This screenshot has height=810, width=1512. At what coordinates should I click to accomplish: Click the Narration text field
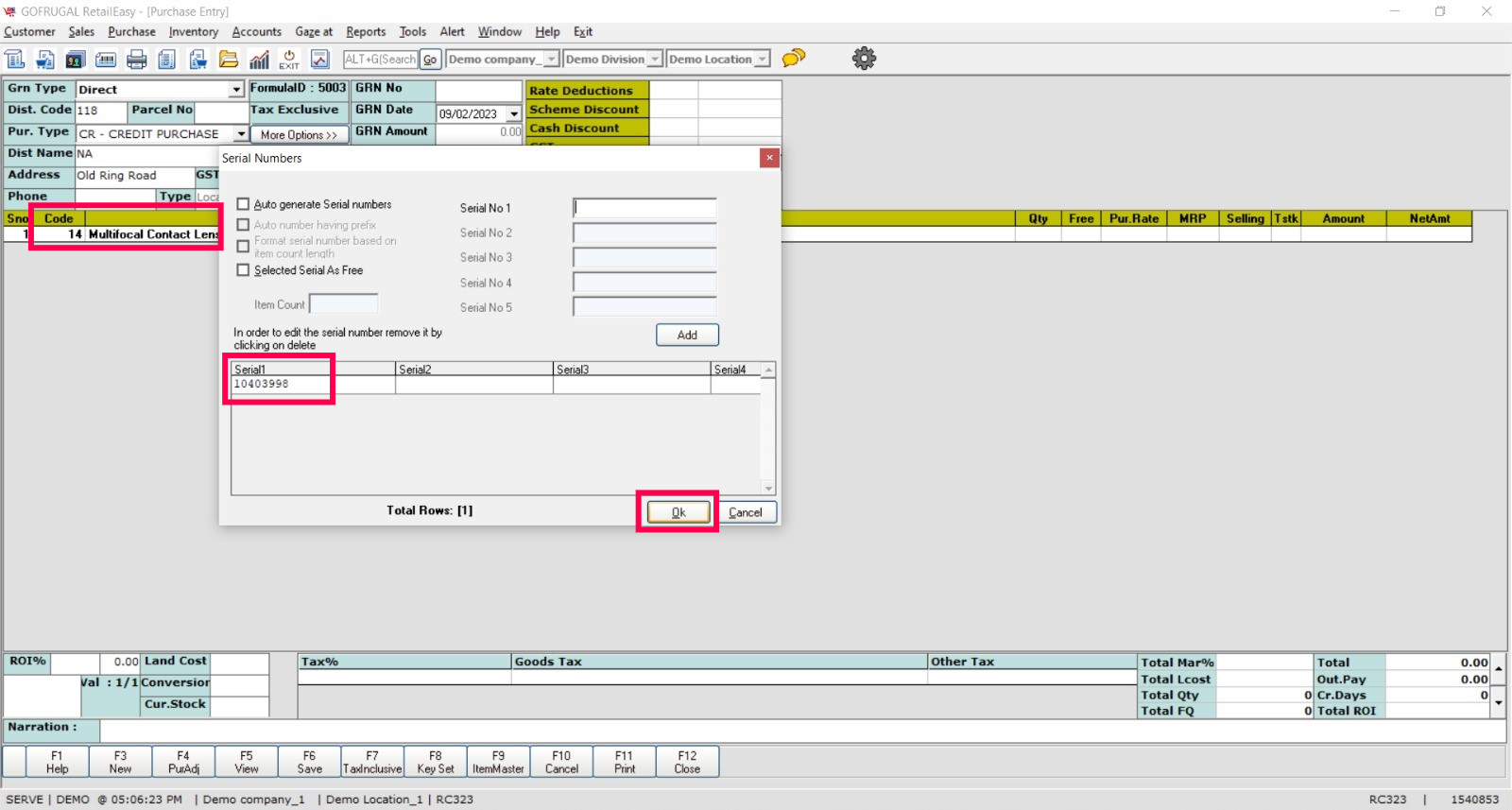802,731
